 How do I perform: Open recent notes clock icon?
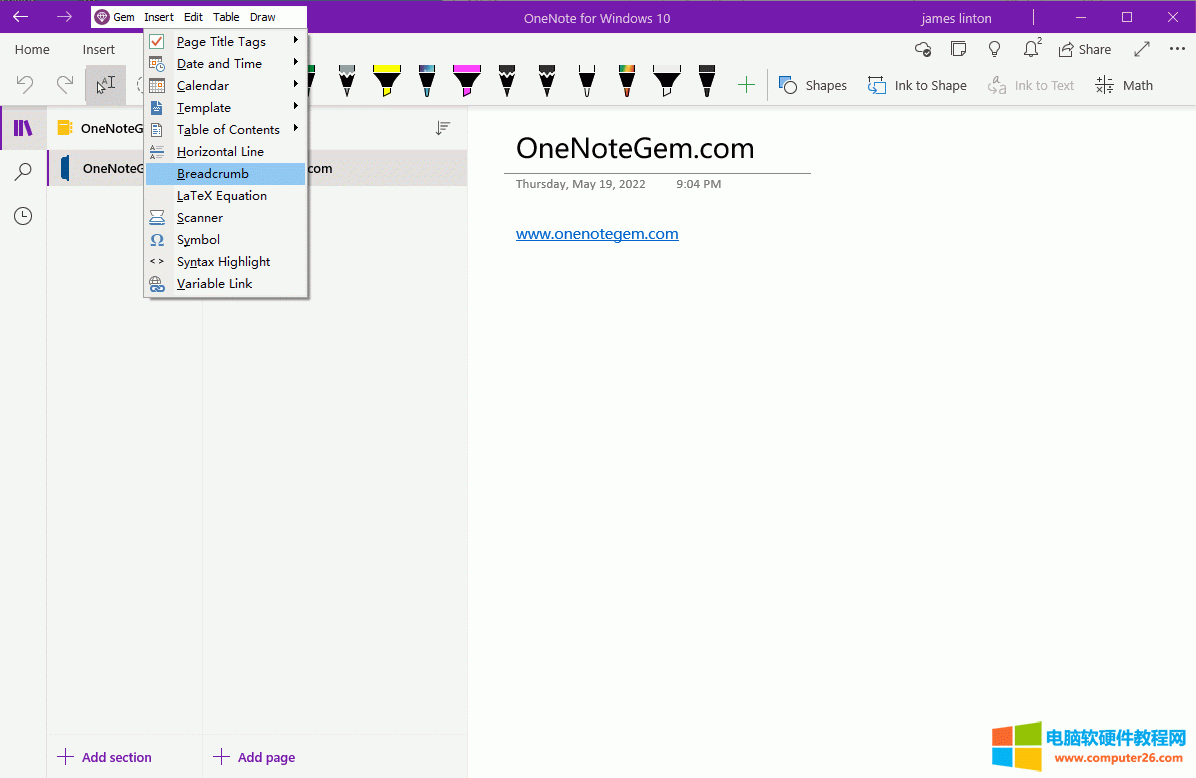[x=23, y=216]
